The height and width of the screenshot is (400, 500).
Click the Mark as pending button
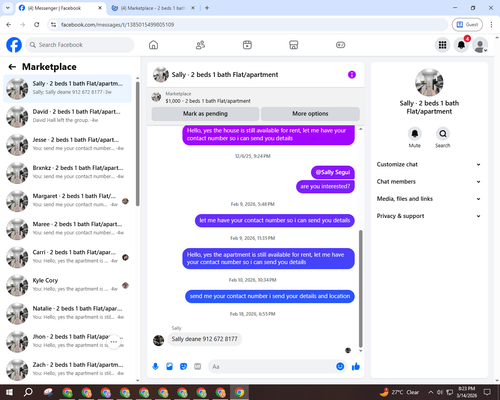tap(205, 114)
